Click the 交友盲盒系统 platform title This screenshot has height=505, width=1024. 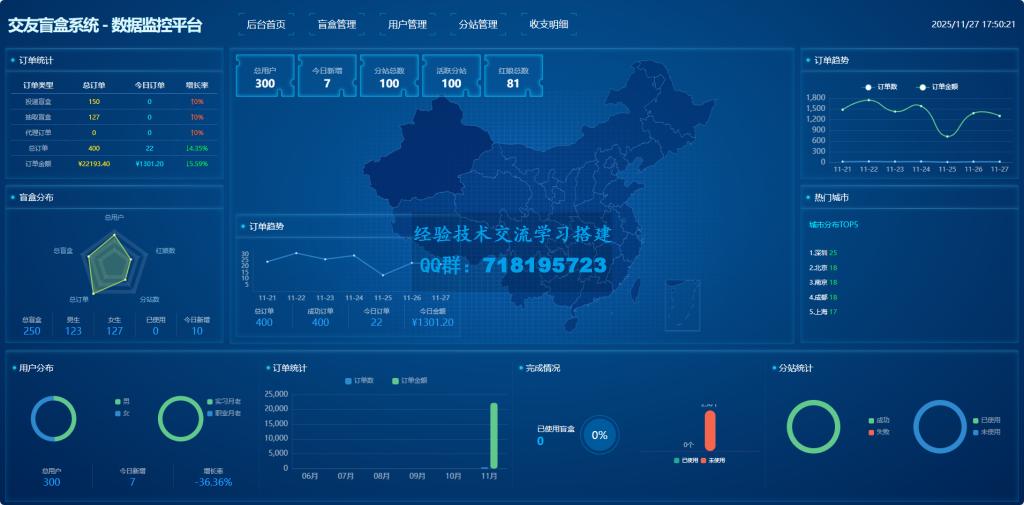[x=105, y=25]
